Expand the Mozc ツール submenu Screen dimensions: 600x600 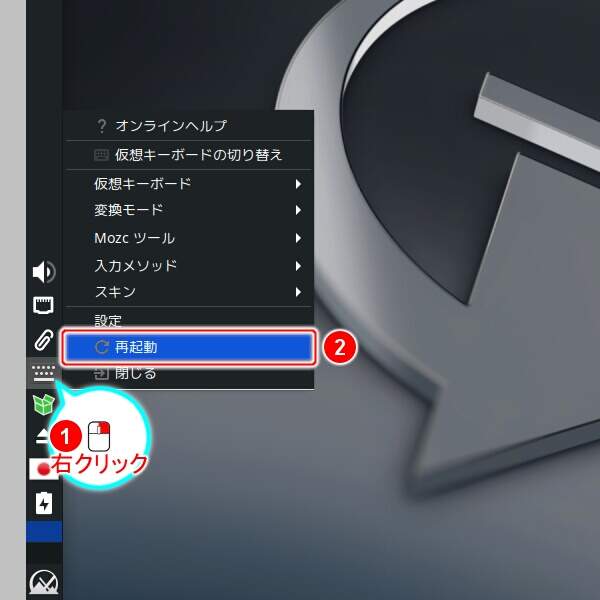pos(189,238)
